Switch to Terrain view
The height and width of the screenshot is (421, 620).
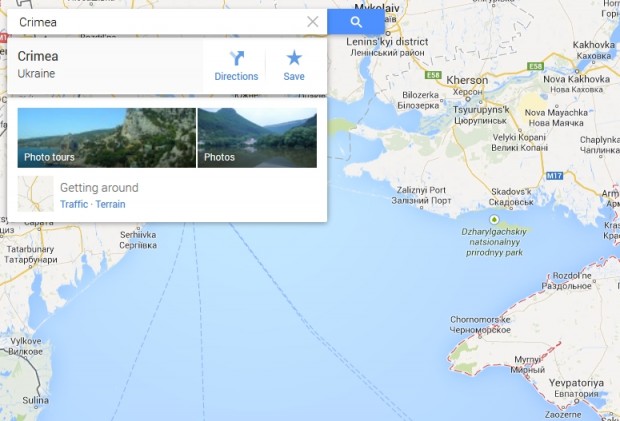(x=110, y=204)
